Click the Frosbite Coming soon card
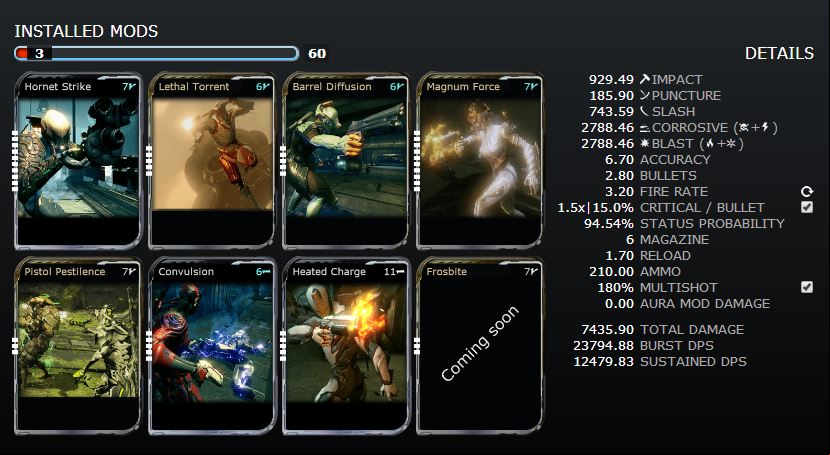830x455 pixels. (480, 346)
